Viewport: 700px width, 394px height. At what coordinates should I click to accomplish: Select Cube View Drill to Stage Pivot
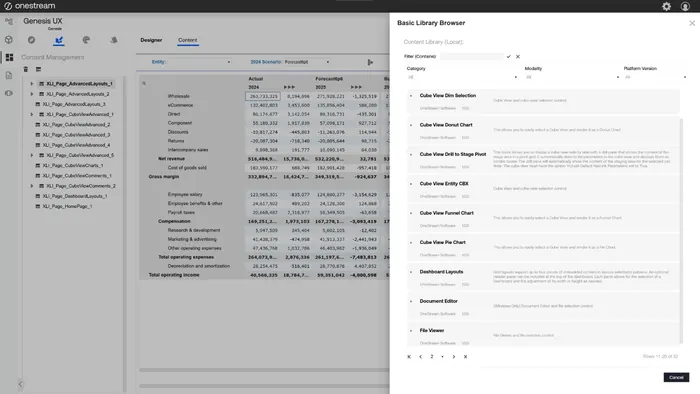point(543,160)
